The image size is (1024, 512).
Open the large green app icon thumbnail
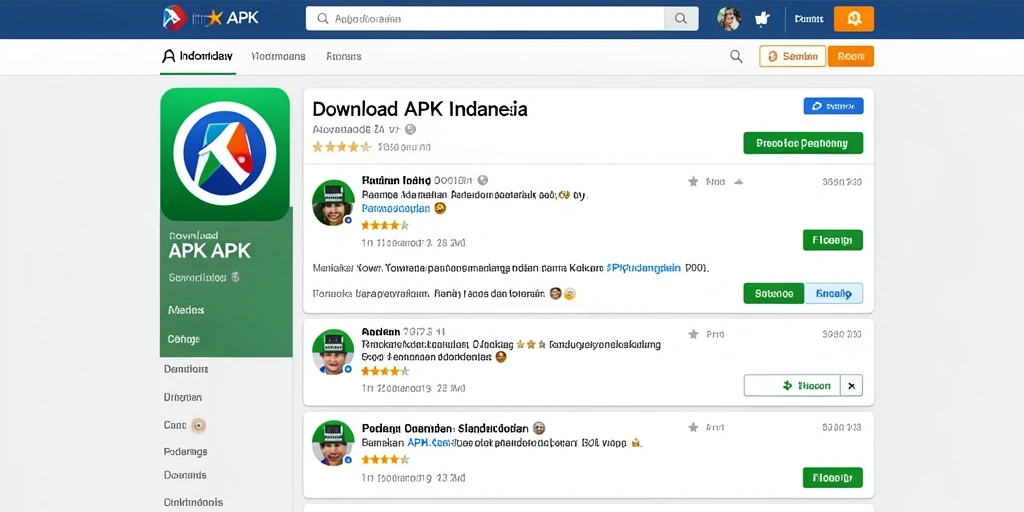click(225, 153)
